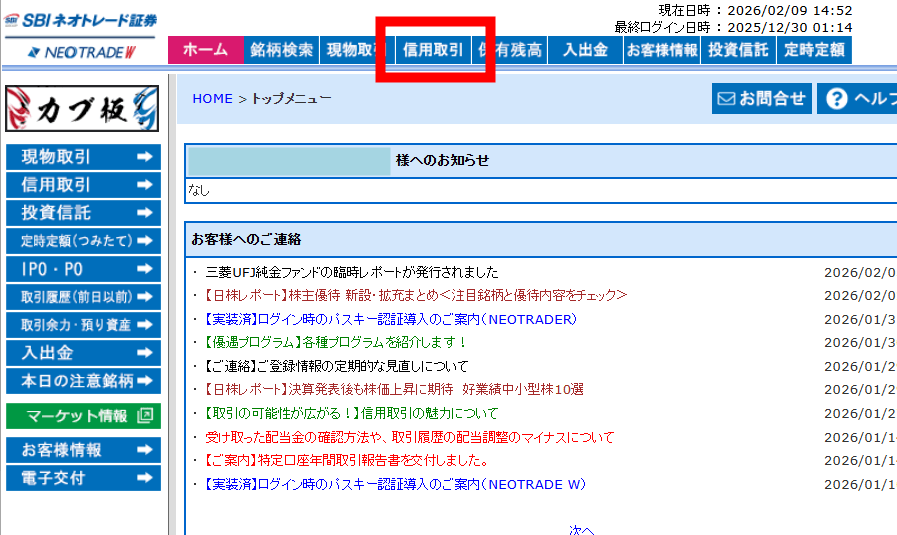897x535 pixels.
Task: Click the SBIネオトレード証券 logo
Action: pos(80,21)
